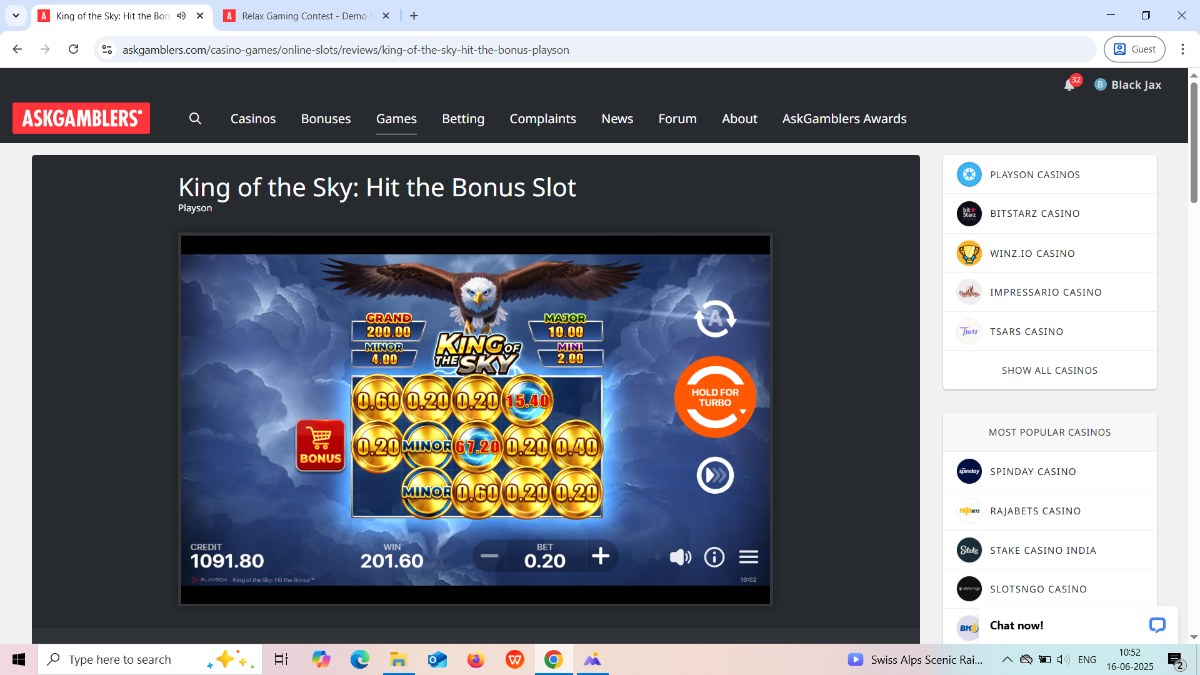Open the Bonuses menu
This screenshot has height=675, width=1200.
[326, 118]
